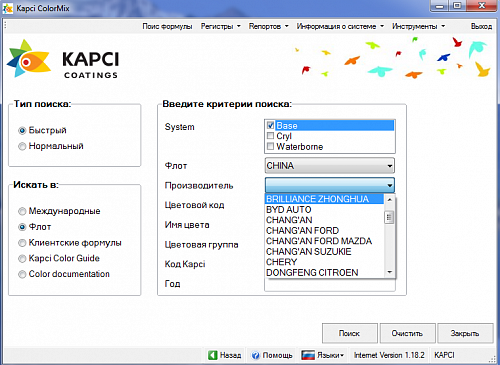Image resolution: width=500 pixels, height=365 pixels.
Task: Choose CHANG'AN FORD MAZDA from list
Action: pyautogui.click(x=324, y=241)
